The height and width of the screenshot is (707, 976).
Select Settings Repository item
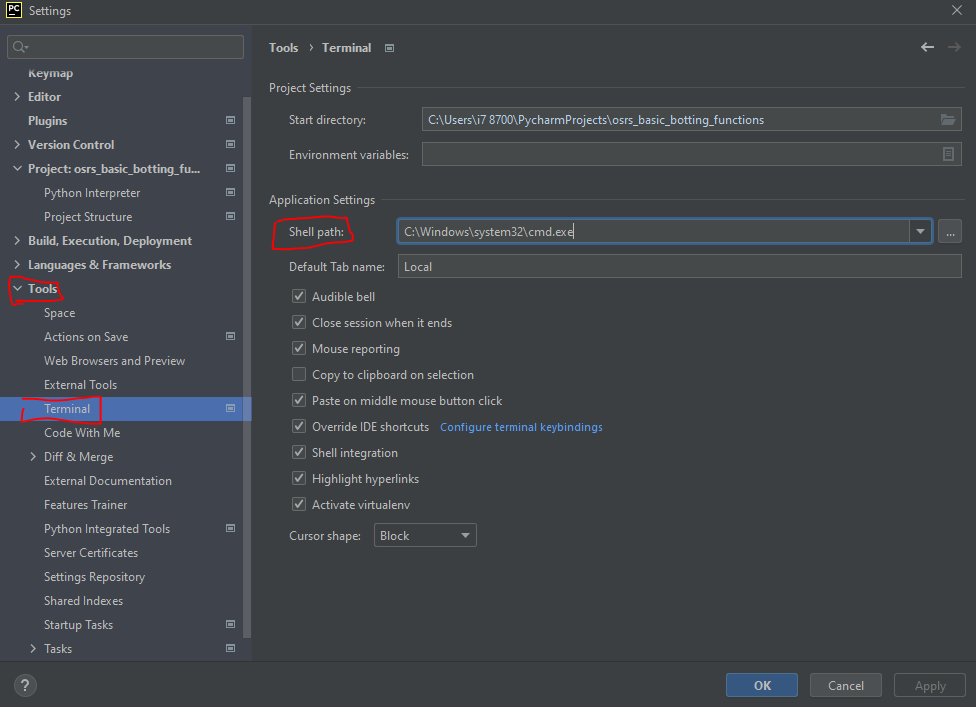(x=94, y=577)
